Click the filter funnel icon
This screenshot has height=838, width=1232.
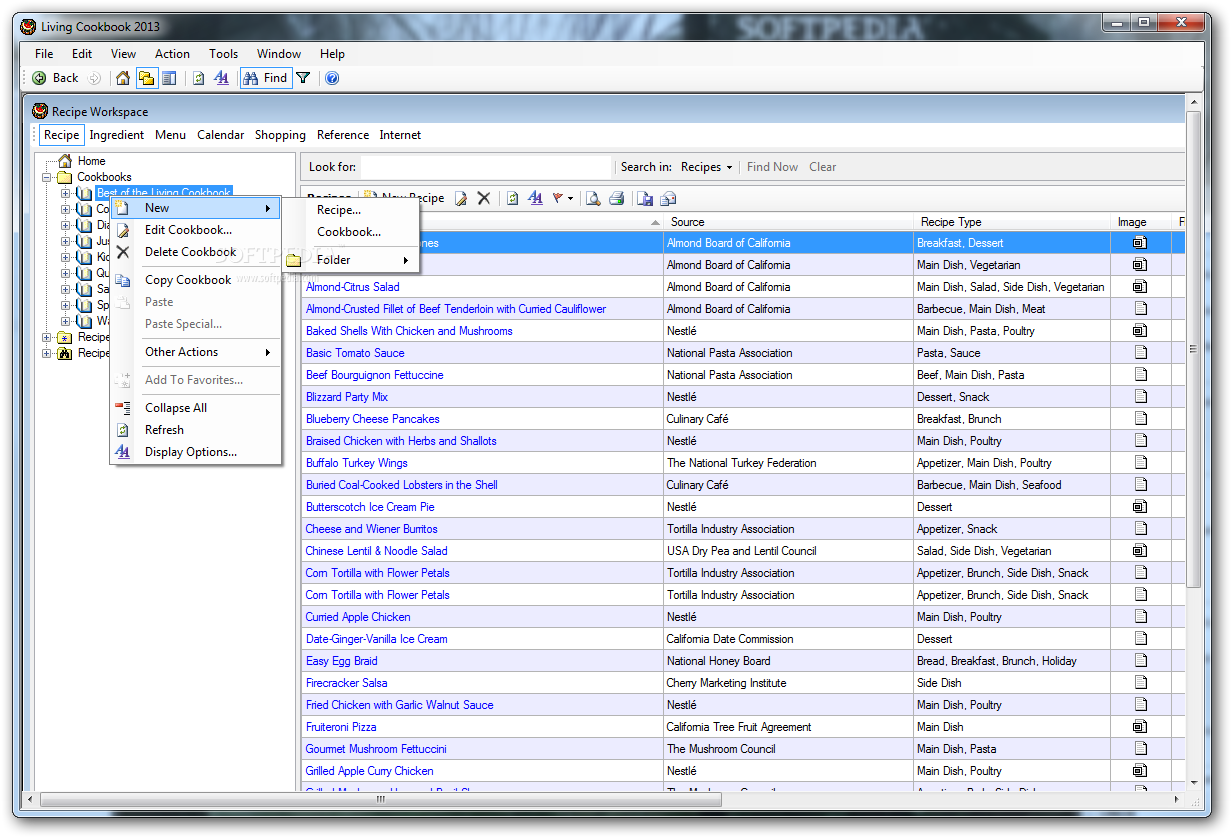pos(303,78)
